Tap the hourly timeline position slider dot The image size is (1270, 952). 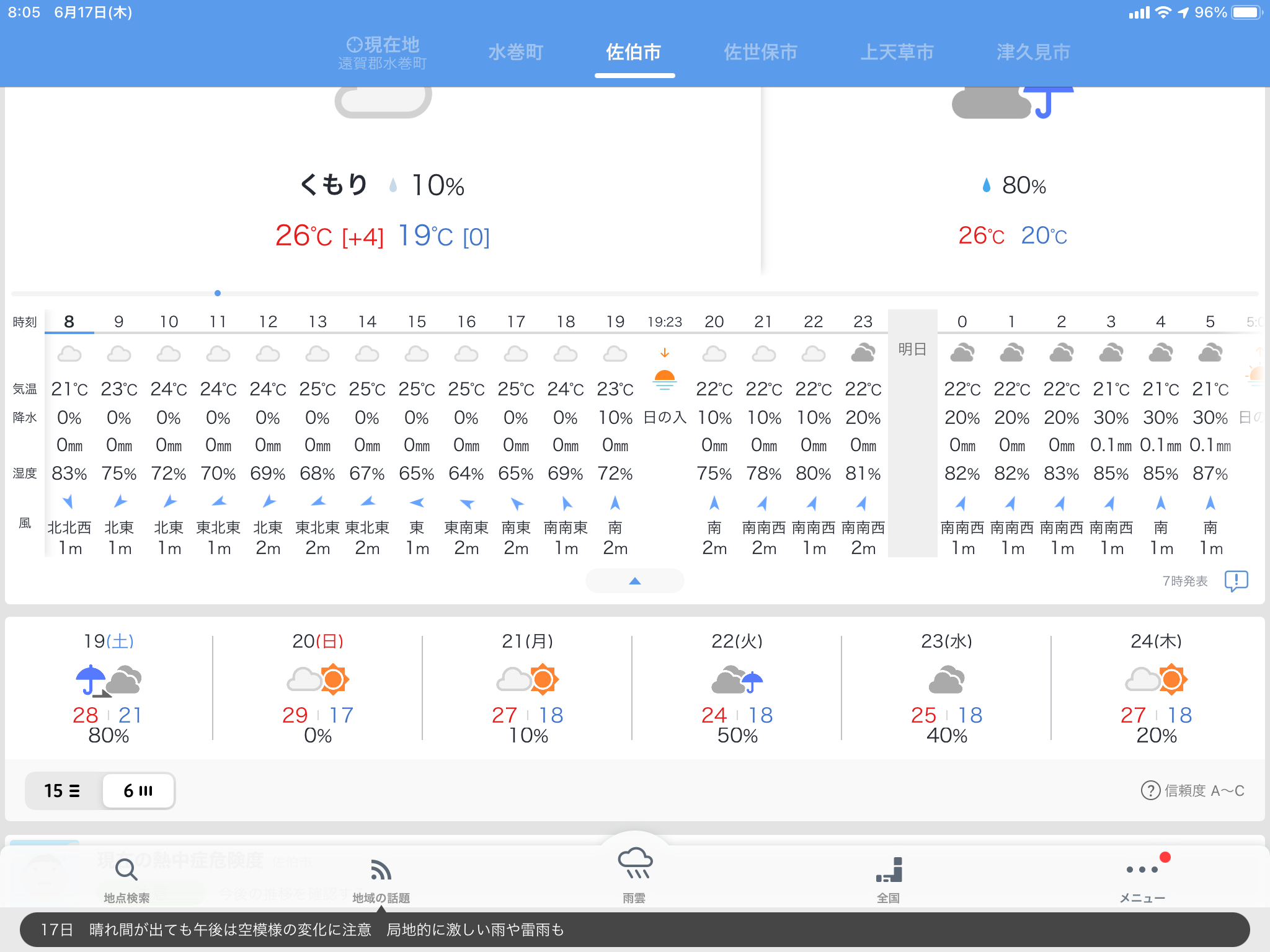tap(218, 293)
